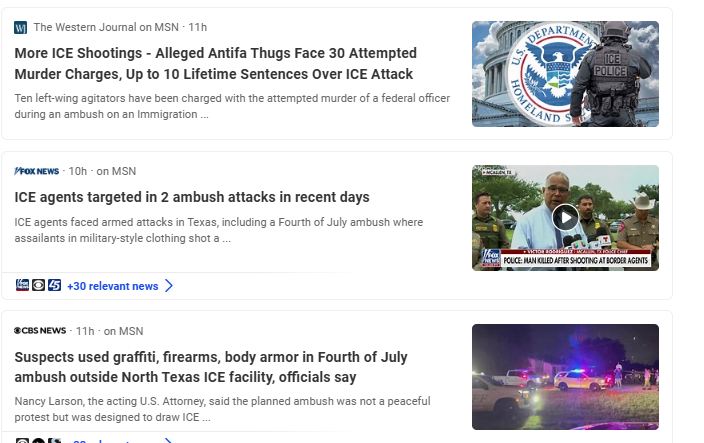Image resolution: width=704 pixels, height=443 pixels.
Task: Click the ICE Police Homeland Security thumbnail
Action: 565,74
